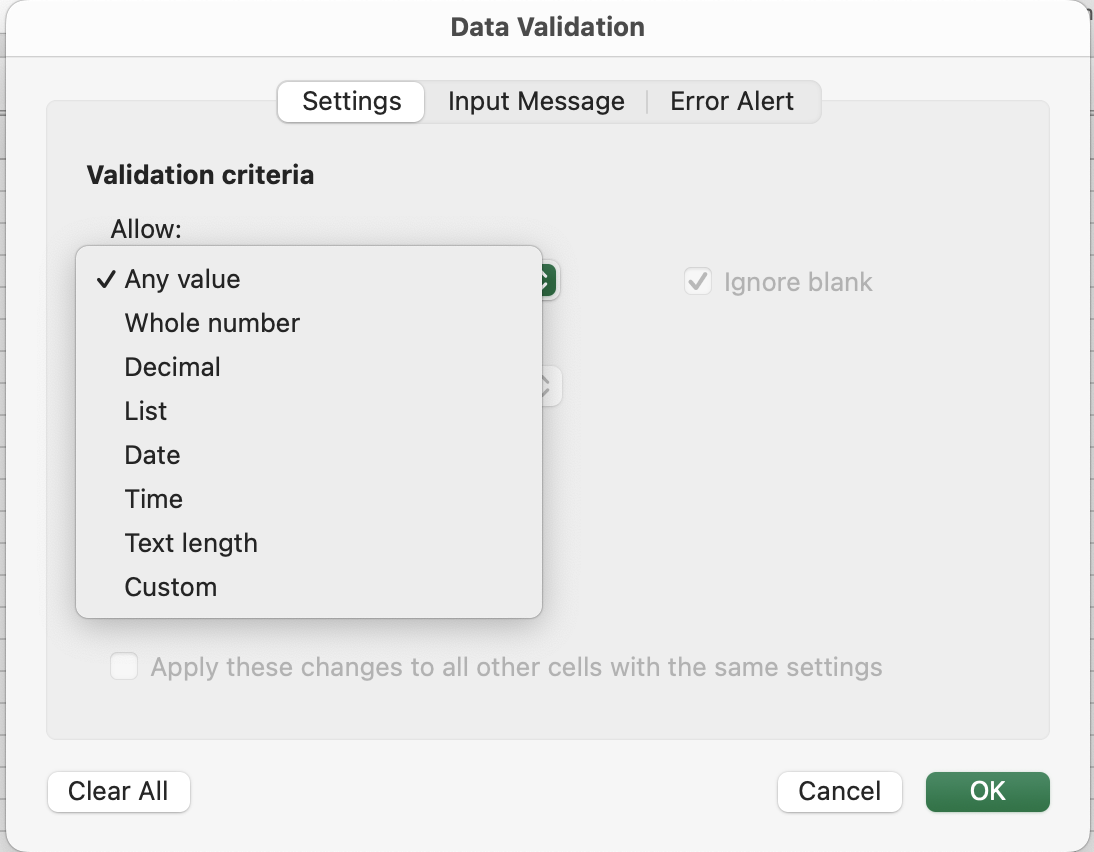This screenshot has width=1094, height=852.
Task: Click the Cancel button
Action: (839, 791)
